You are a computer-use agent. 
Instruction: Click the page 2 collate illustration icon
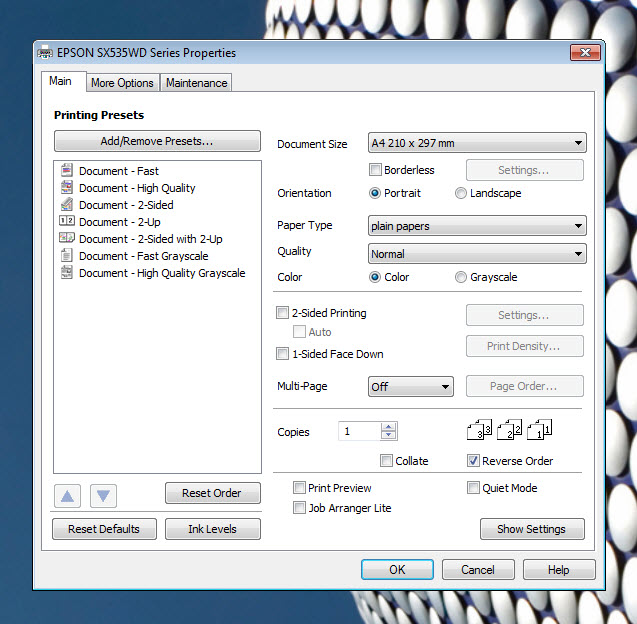pyautogui.click(x=509, y=430)
